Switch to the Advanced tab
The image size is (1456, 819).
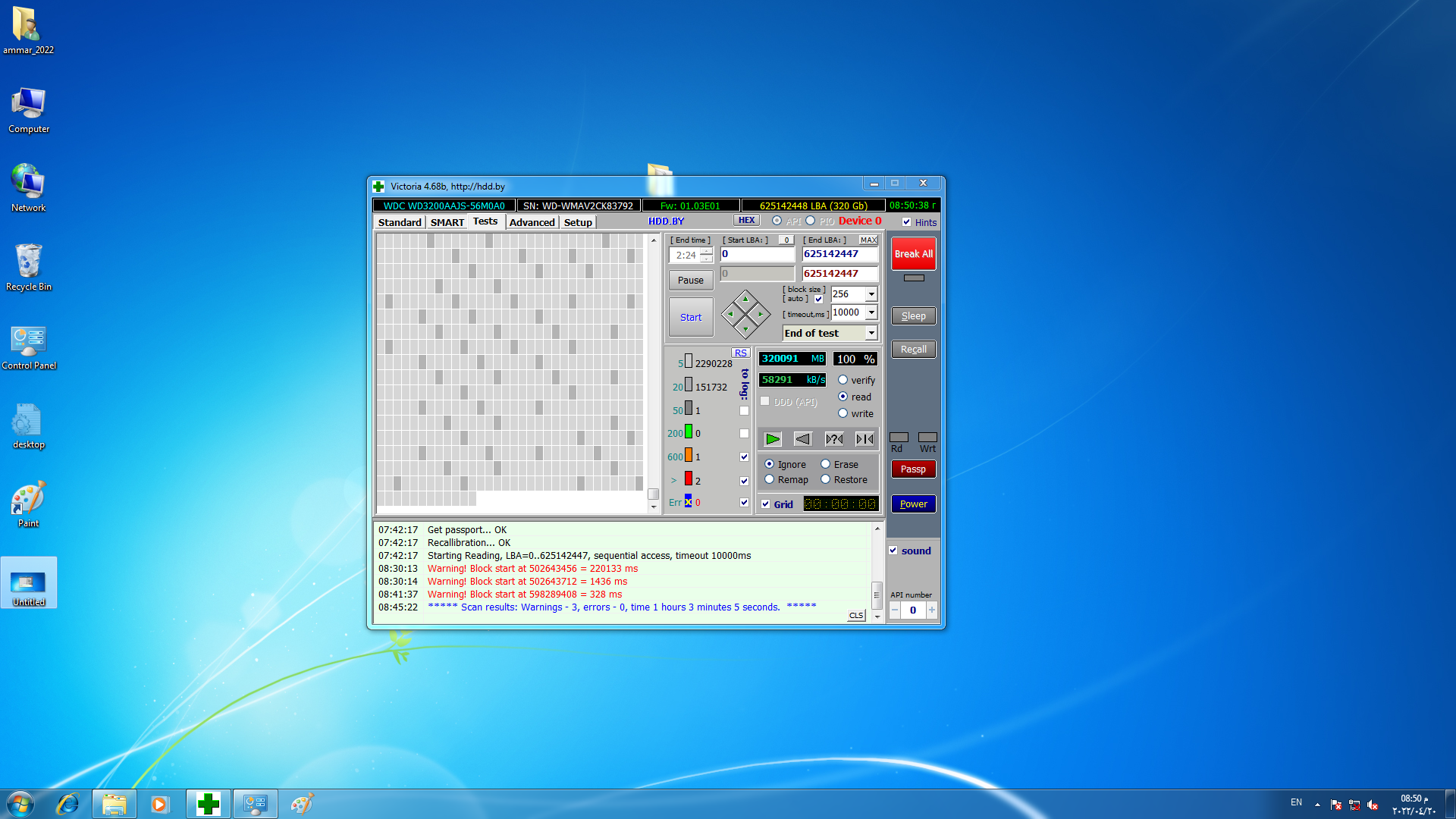click(532, 222)
